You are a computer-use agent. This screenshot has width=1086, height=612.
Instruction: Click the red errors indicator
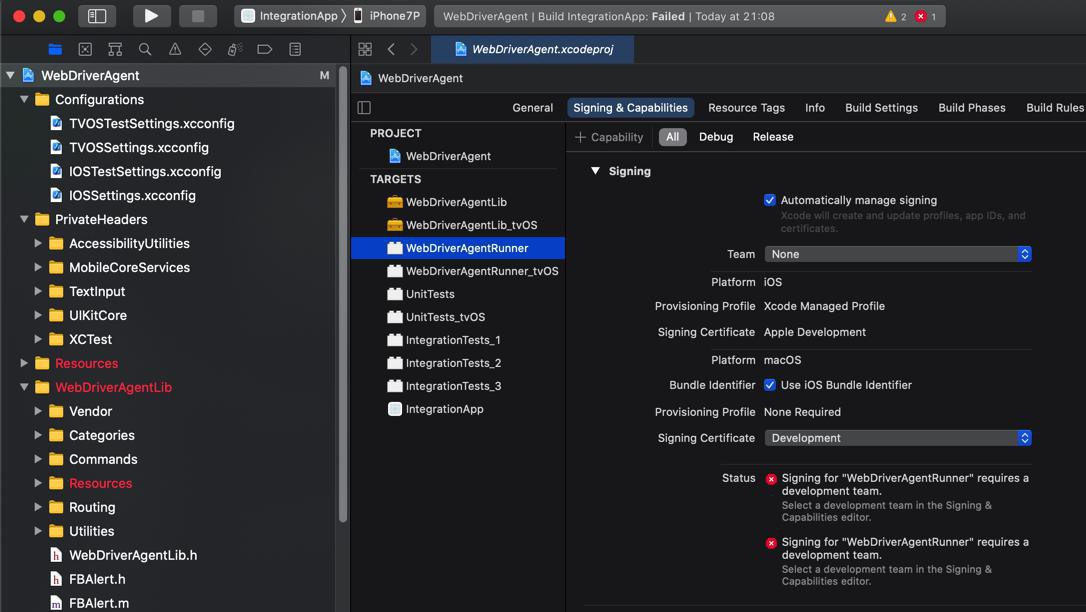pyautogui.click(x=926, y=16)
